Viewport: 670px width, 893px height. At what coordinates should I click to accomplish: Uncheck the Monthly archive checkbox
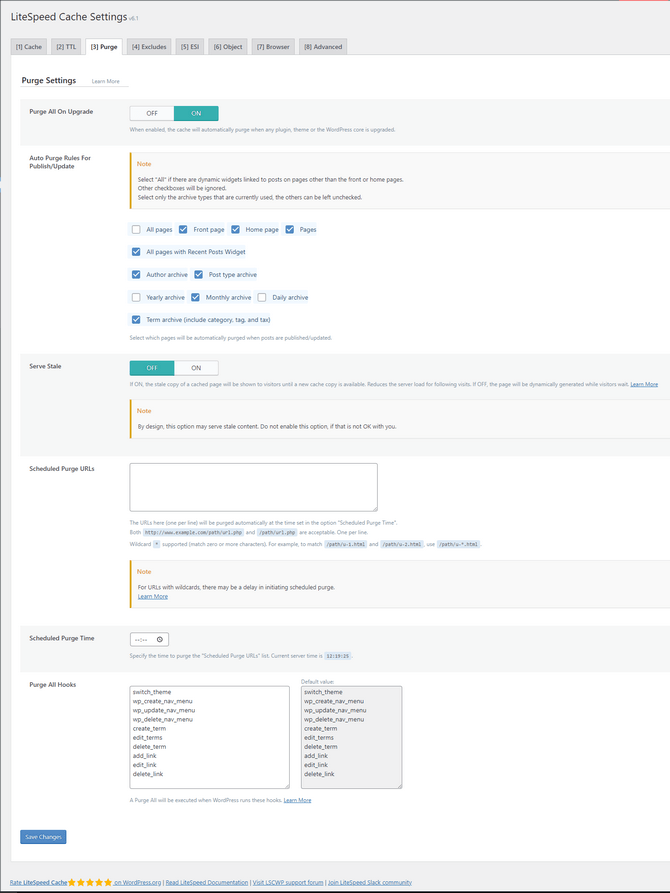click(196, 297)
